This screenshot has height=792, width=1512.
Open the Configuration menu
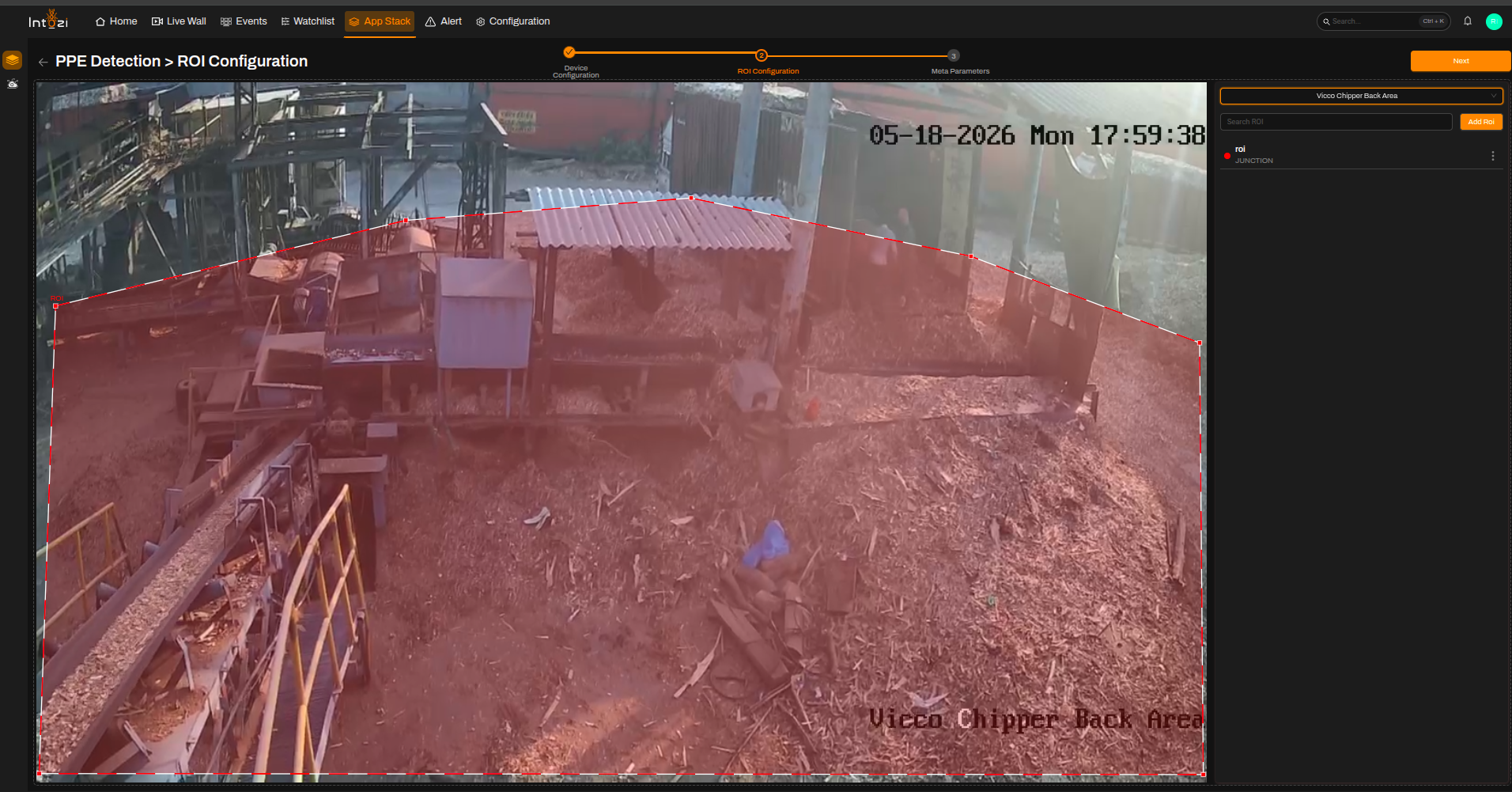click(x=512, y=21)
